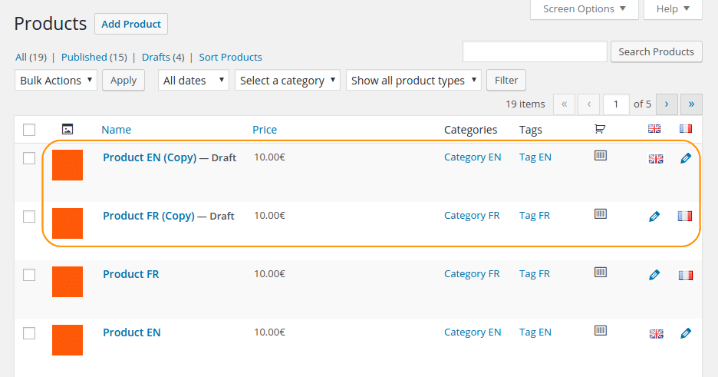Click the Add Product button
The height and width of the screenshot is (377, 718).
tap(131, 24)
